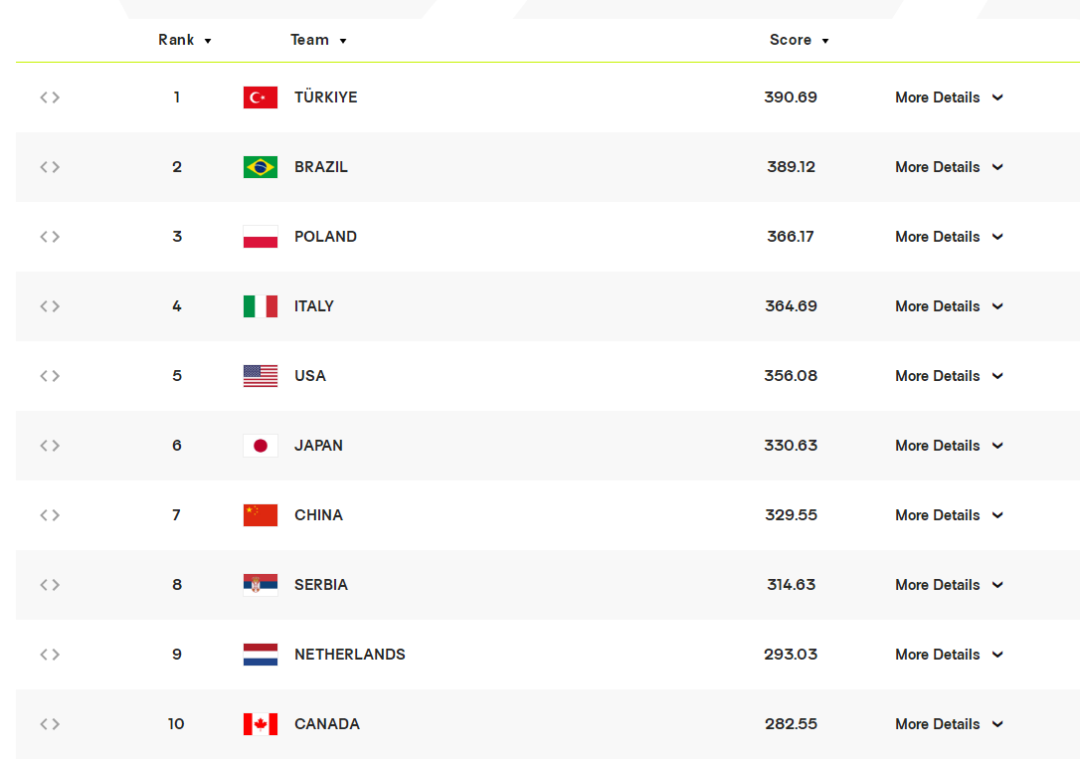Open the NETHERLANDS team name link
Image resolution: width=1080 pixels, height=766 pixels.
tap(350, 654)
